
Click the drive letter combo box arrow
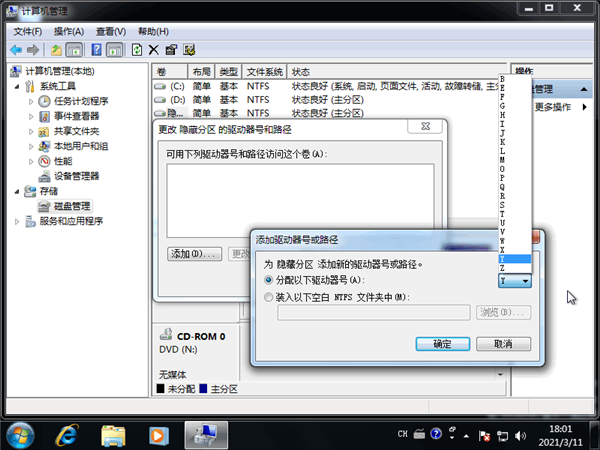point(525,282)
